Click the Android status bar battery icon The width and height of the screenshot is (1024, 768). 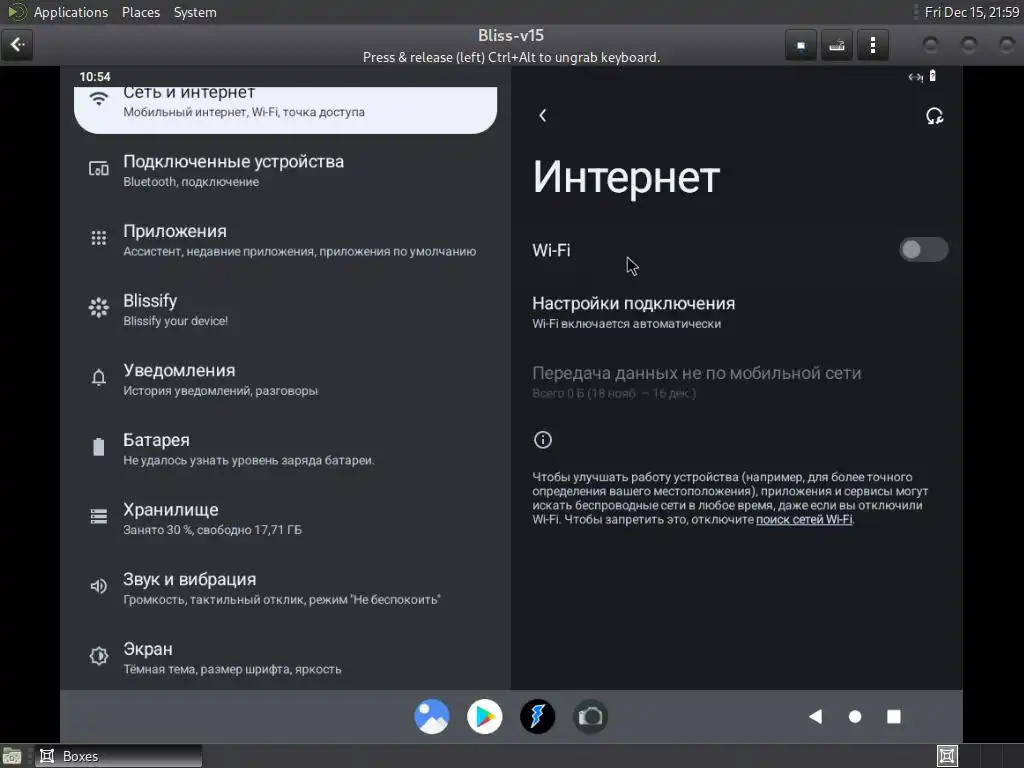click(933, 76)
